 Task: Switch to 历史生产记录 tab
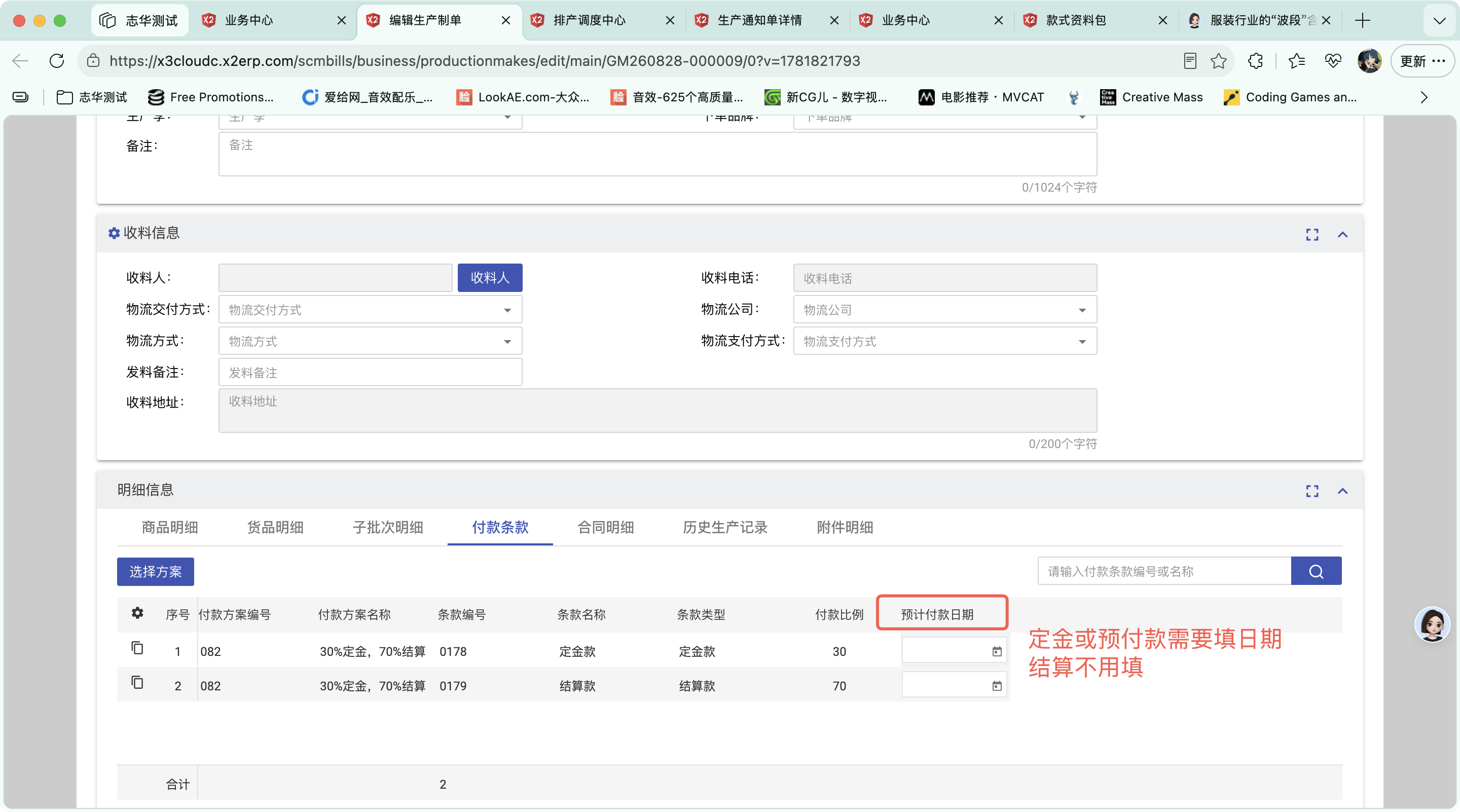[x=725, y=528]
